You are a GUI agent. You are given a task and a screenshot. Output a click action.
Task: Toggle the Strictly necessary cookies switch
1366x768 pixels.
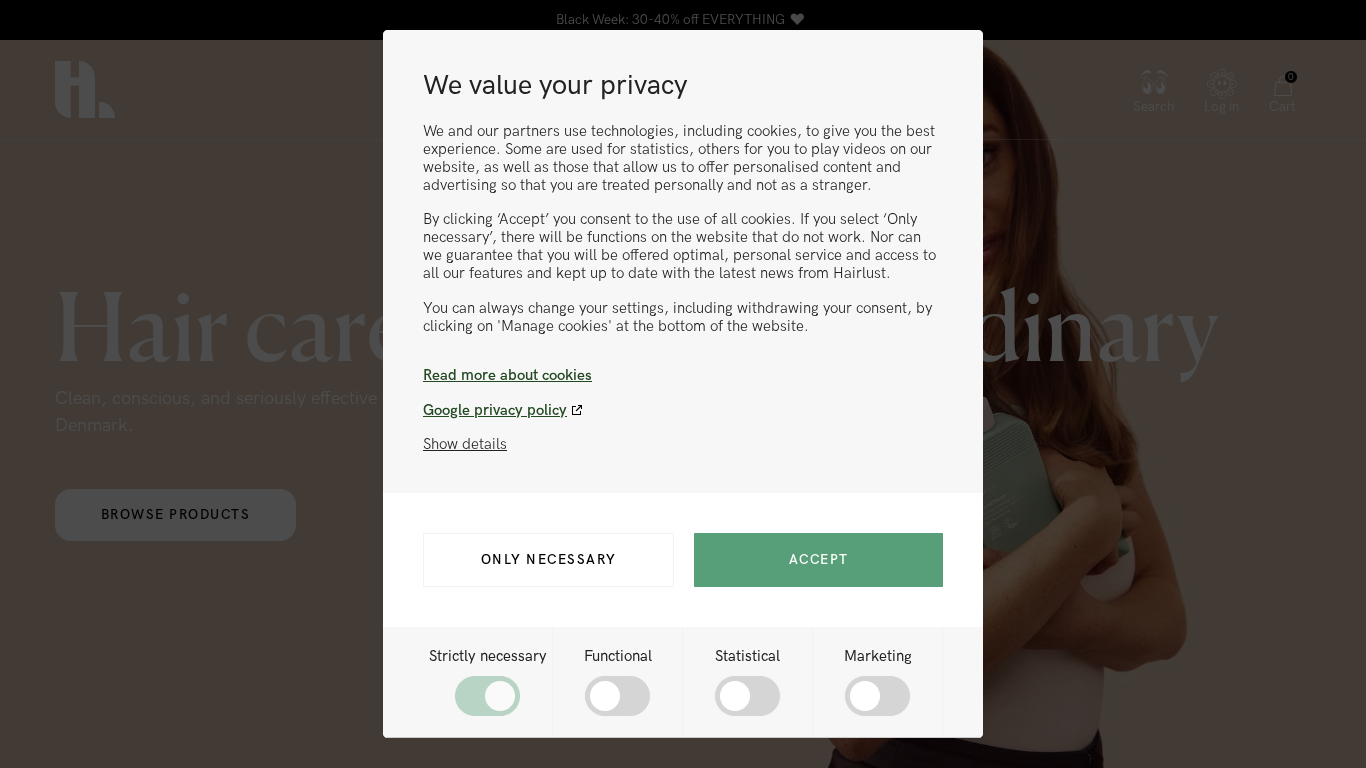487,696
